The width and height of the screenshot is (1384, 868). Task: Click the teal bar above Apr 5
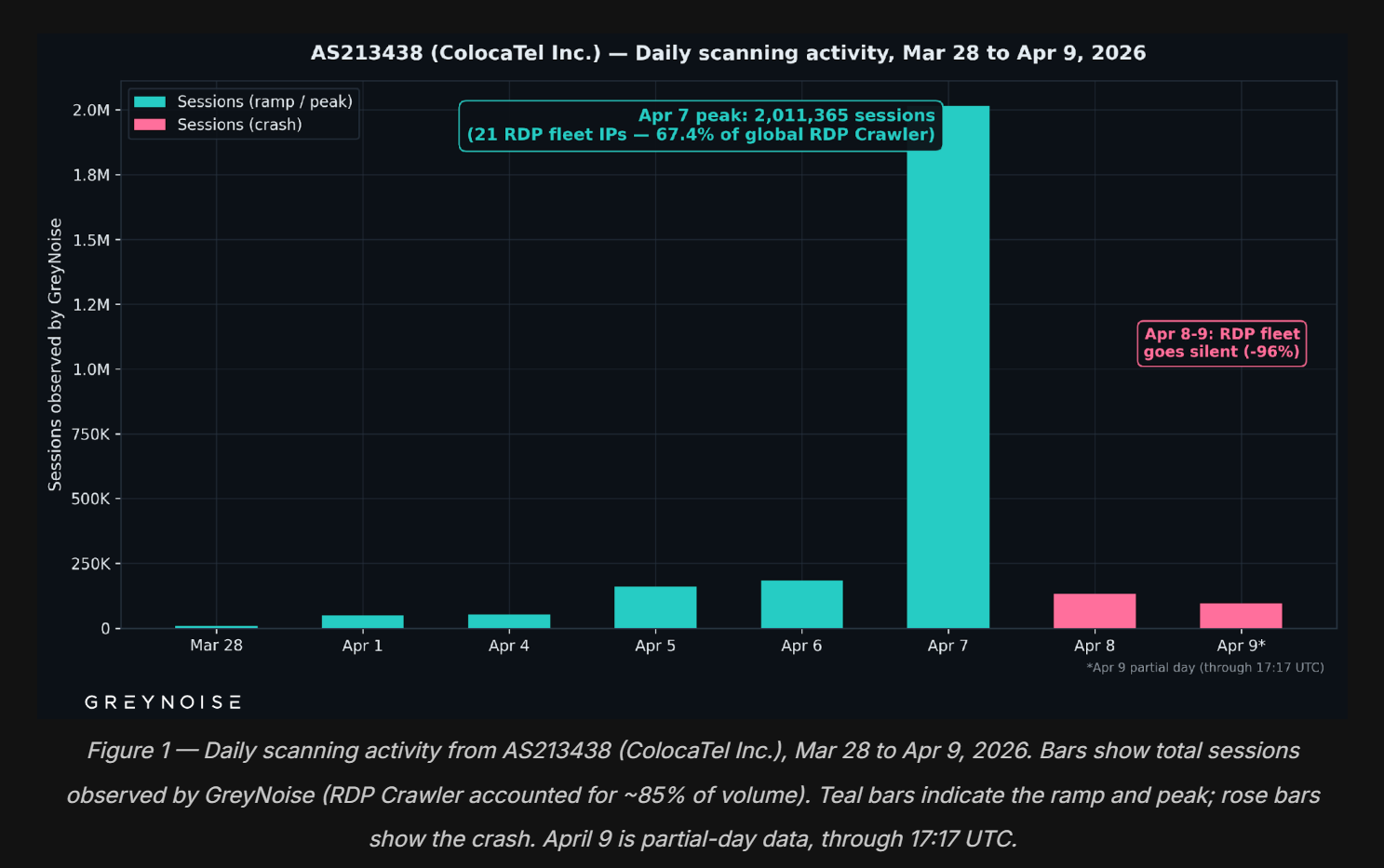tap(655, 608)
